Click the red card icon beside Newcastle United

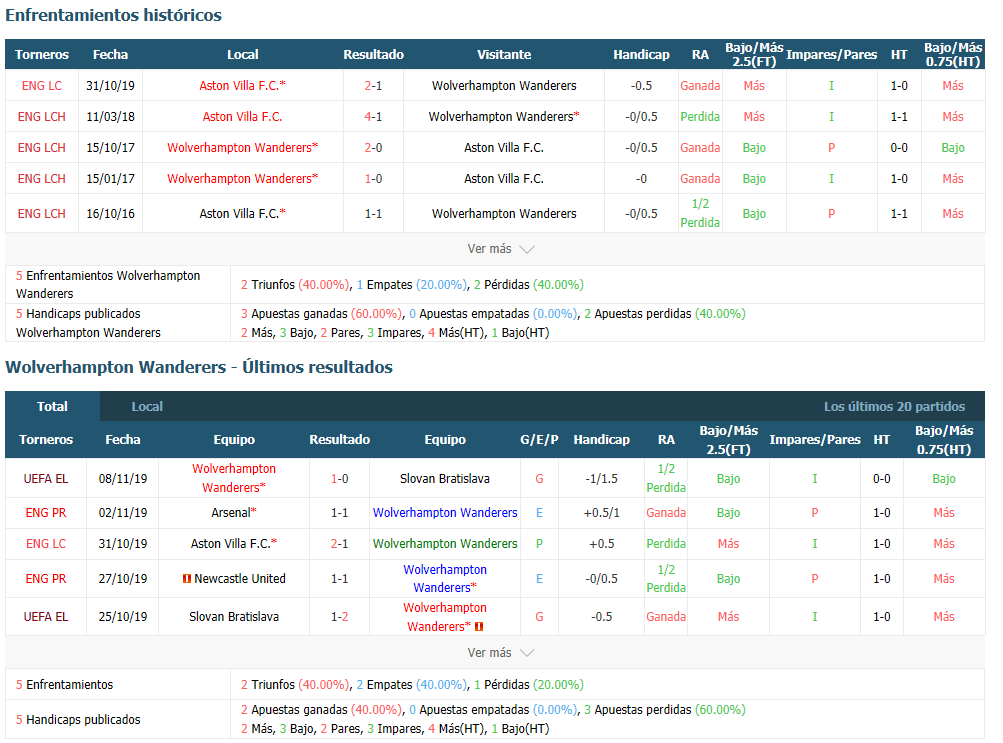(187, 579)
